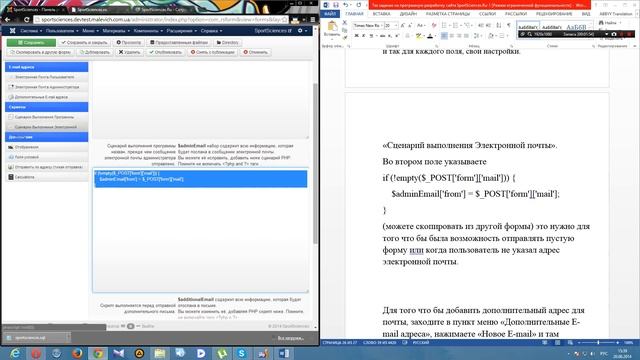The image size is (640, 360).
Task: Align text left in Word
Action: pos(444,36)
